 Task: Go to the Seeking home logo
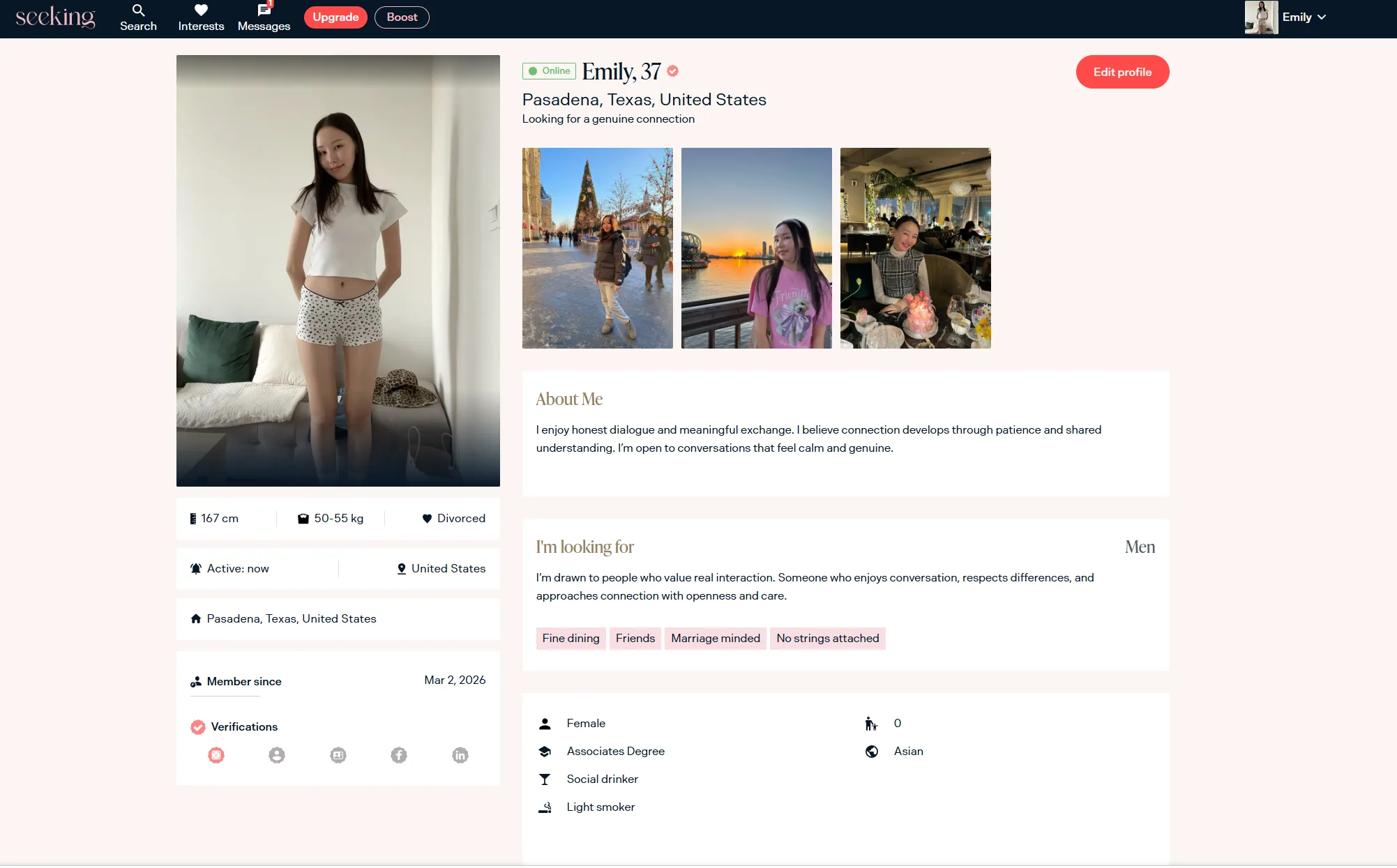coord(55,17)
